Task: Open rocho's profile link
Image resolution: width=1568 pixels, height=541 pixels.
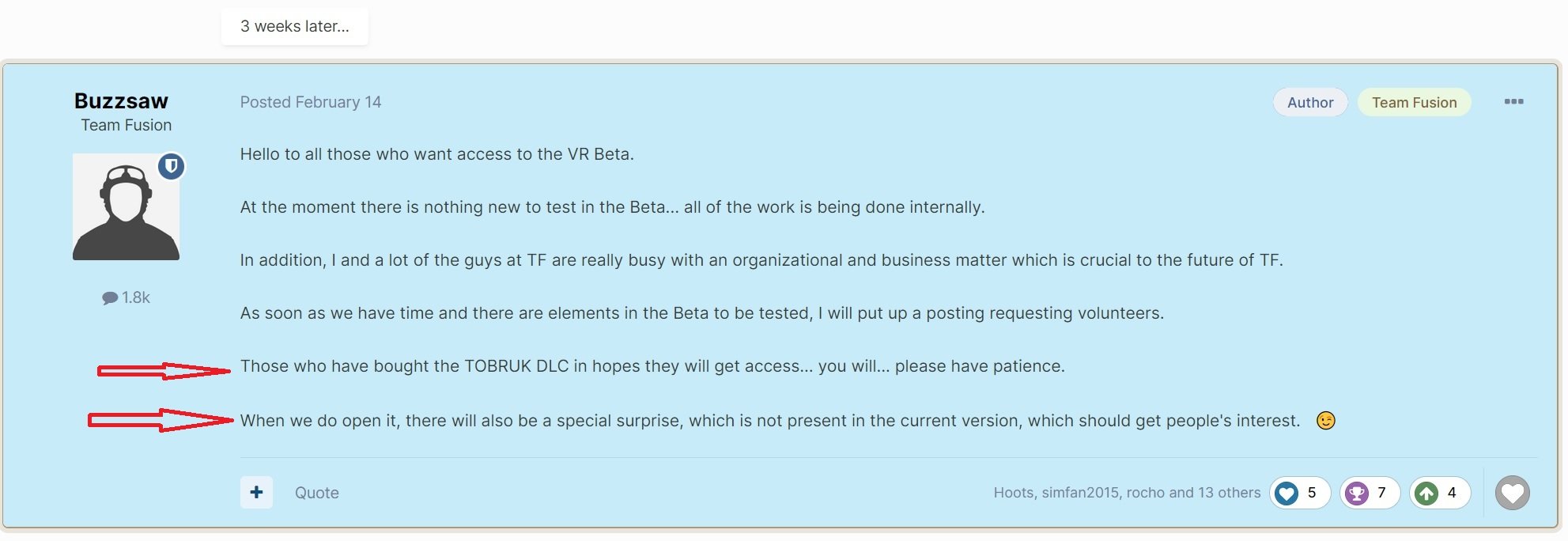Action: pyautogui.click(x=1146, y=493)
